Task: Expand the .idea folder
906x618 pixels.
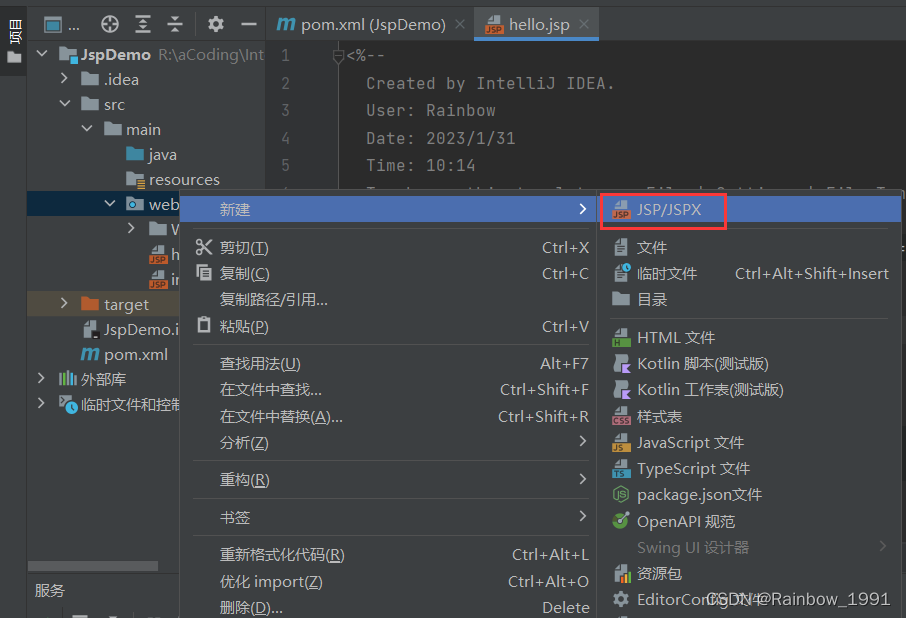Action: pos(64,78)
